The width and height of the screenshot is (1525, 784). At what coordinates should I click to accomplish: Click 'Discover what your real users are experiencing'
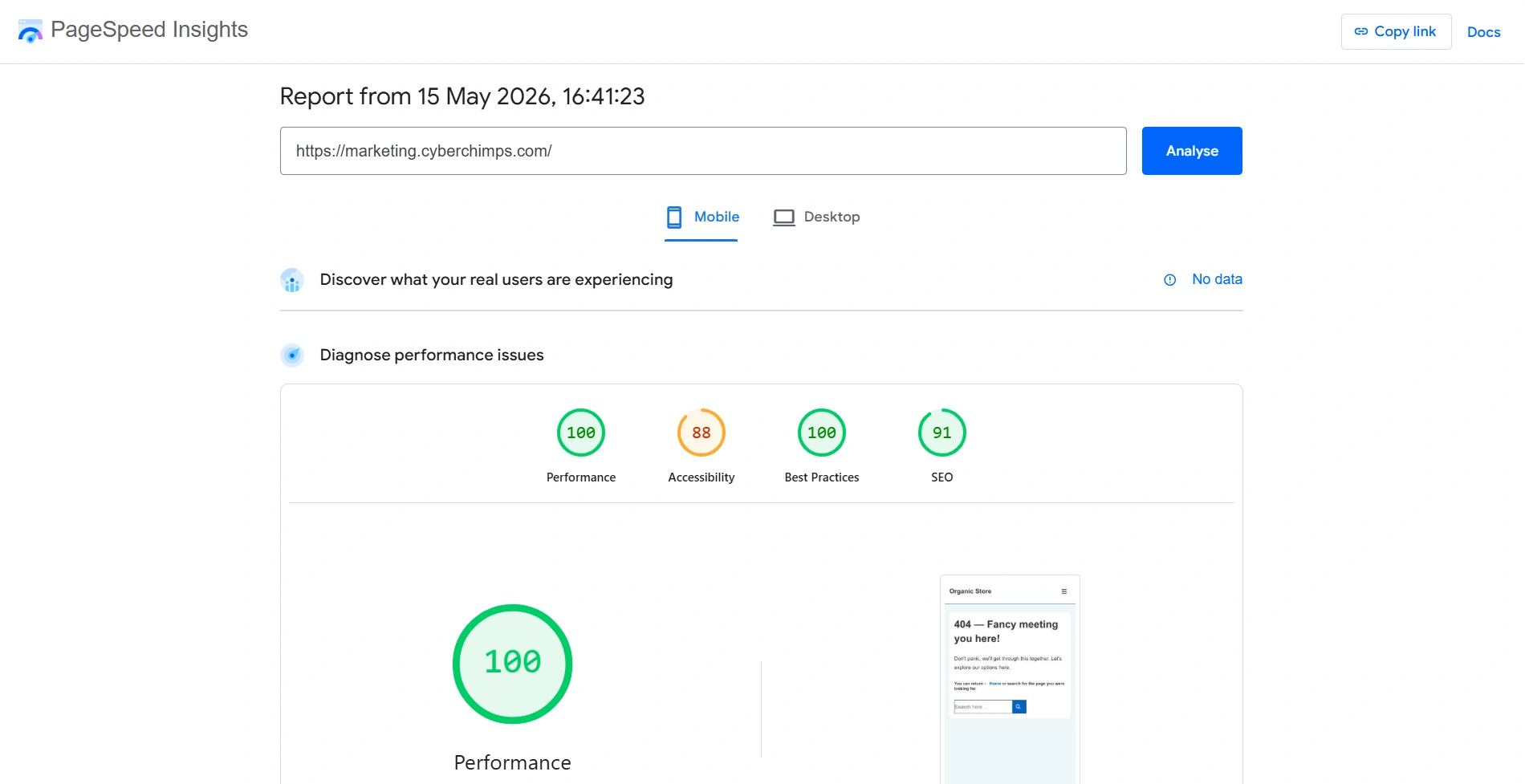coord(496,279)
